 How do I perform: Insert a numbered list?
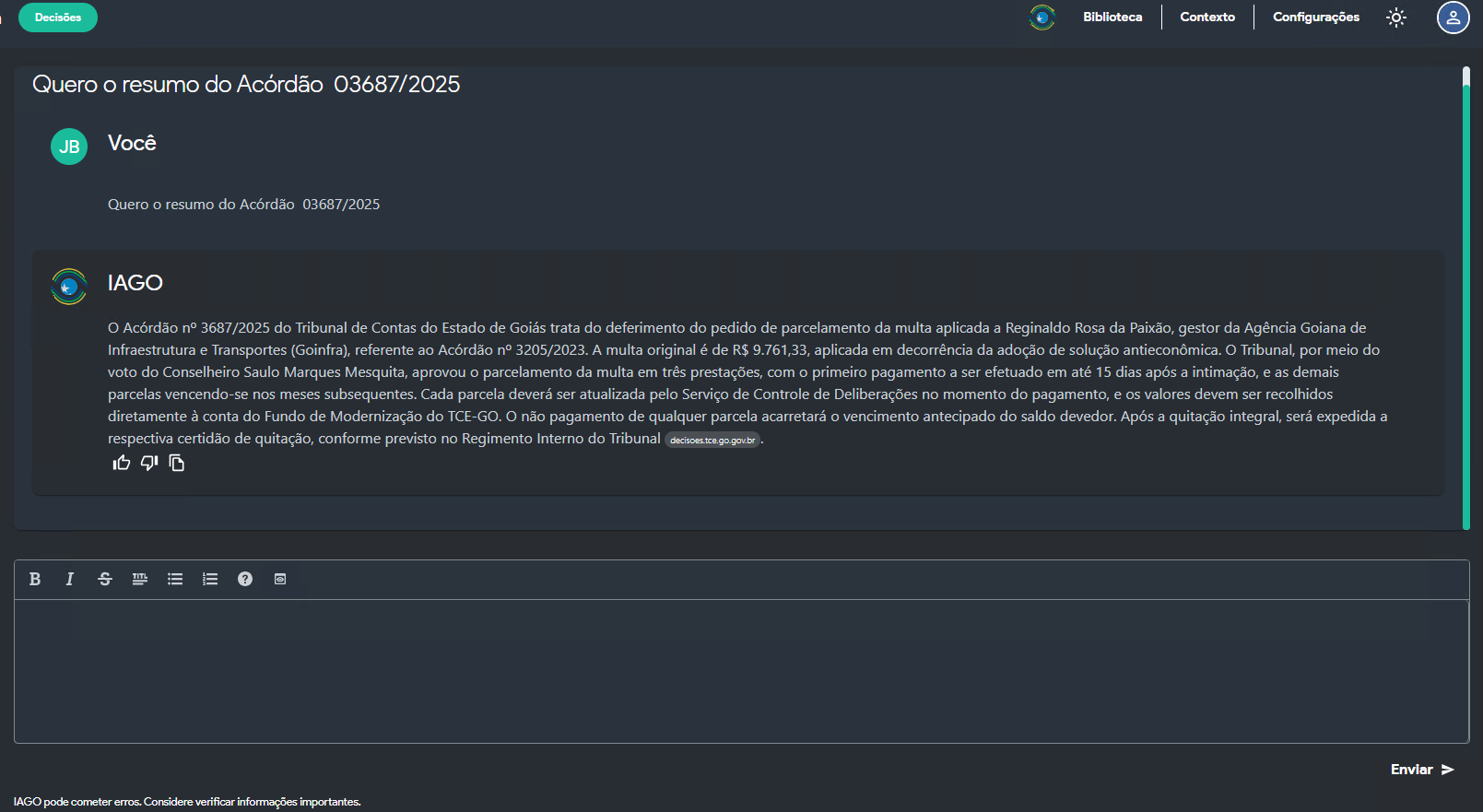coord(210,579)
